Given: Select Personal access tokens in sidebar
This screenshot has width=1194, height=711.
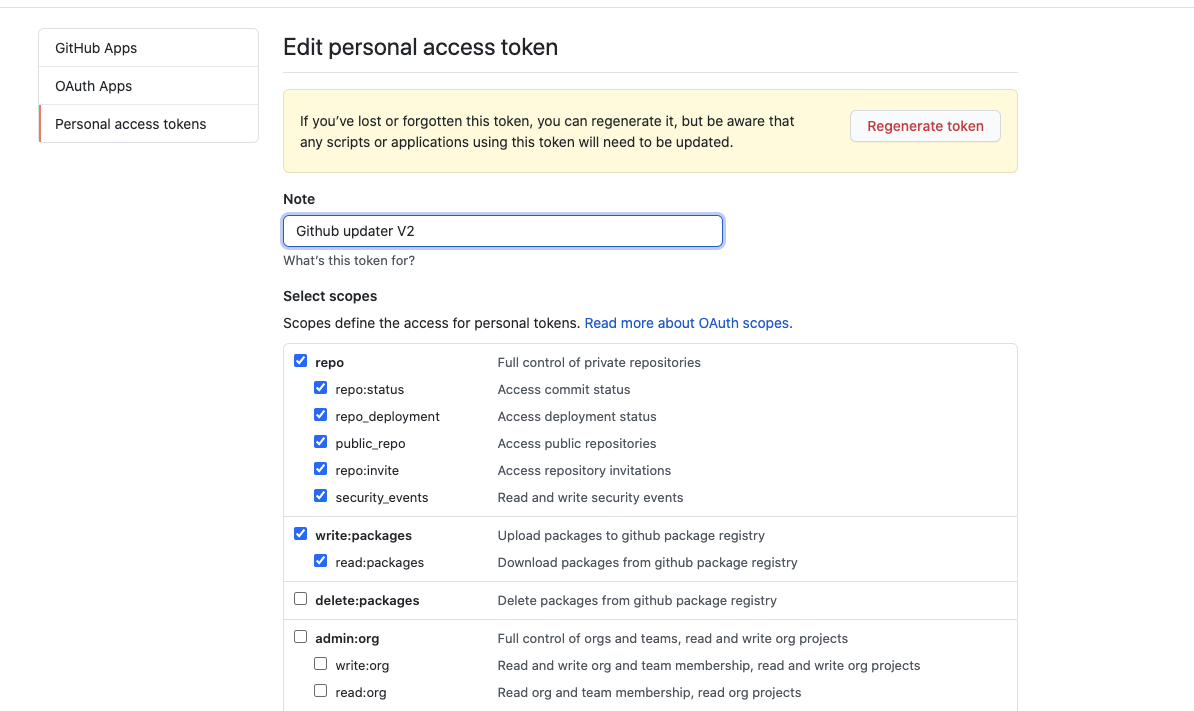Looking at the screenshot, I should tap(130, 123).
